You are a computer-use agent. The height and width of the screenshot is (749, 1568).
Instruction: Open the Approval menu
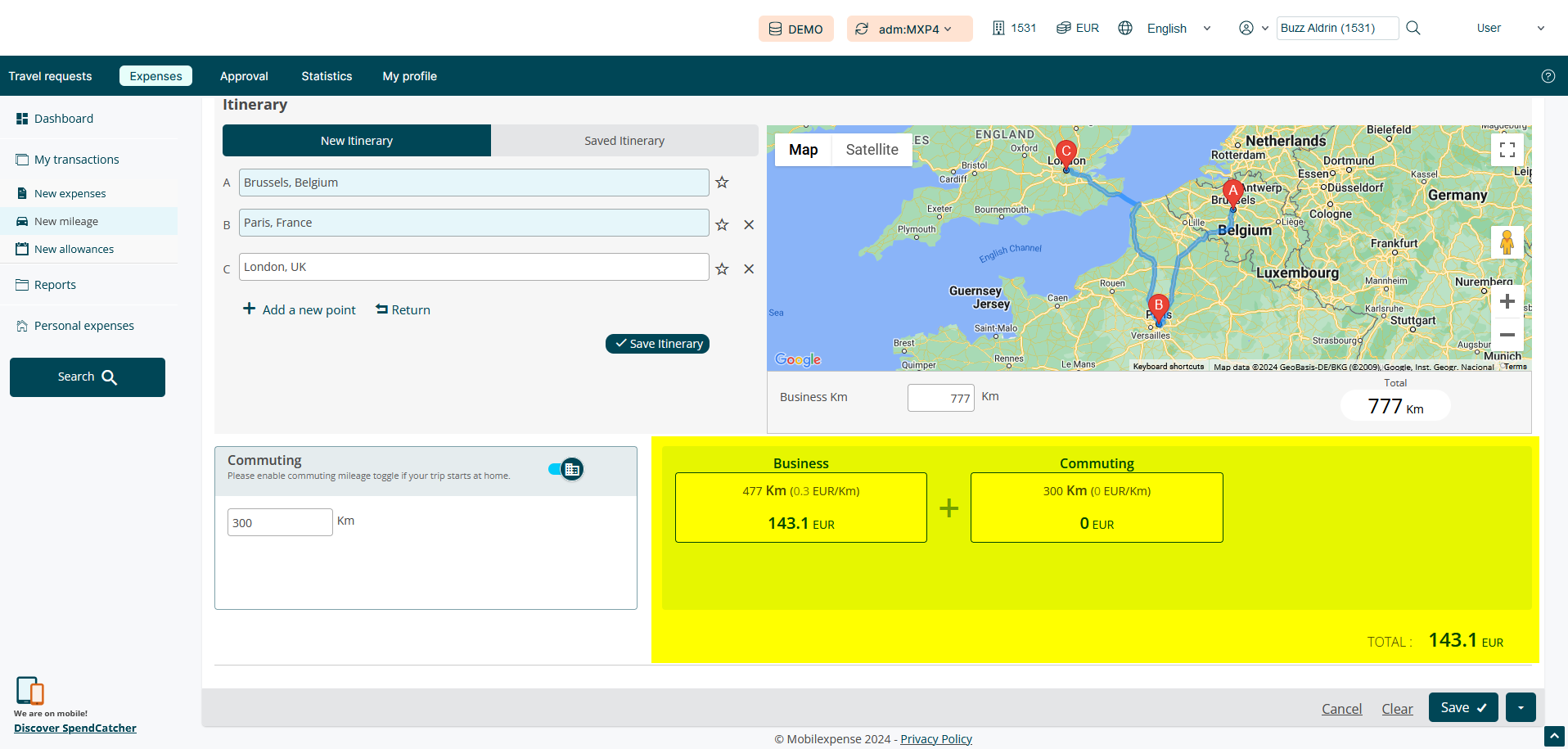point(244,76)
